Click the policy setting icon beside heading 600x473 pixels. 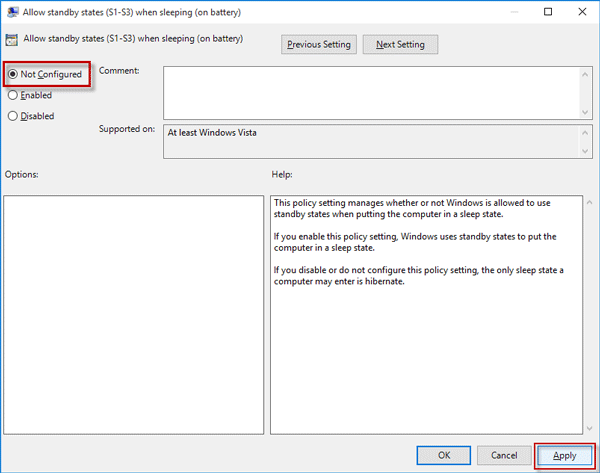(x=11, y=39)
